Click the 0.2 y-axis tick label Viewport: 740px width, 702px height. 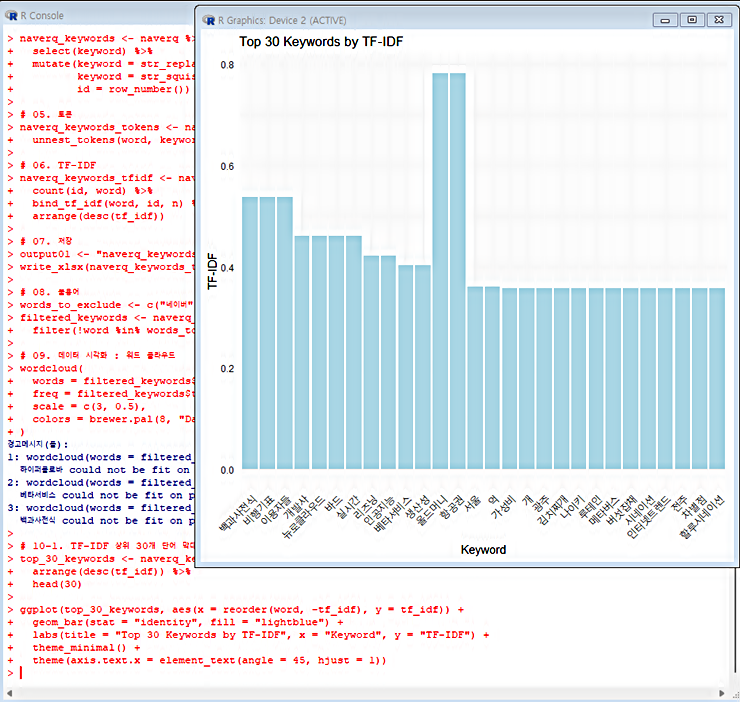click(x=227, y=369)
